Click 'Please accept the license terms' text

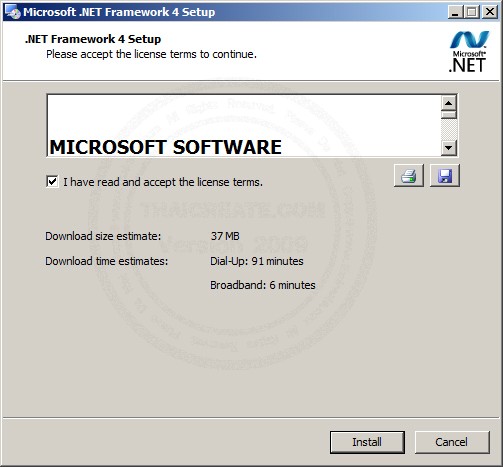pyautogui.click(x=151, y=54)
